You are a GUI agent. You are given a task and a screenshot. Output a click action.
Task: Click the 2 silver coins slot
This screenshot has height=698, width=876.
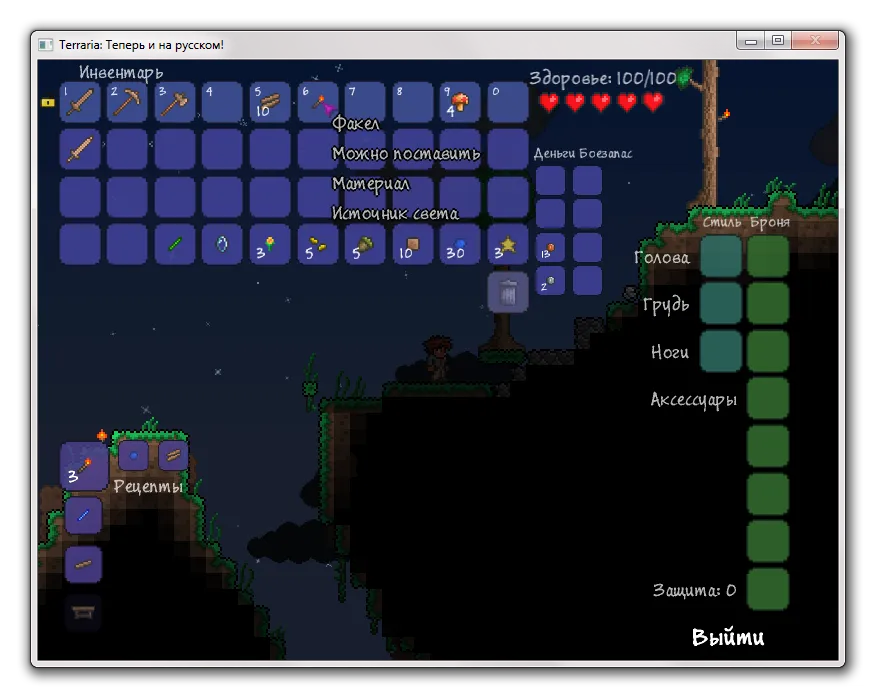(x=550, y=281)
